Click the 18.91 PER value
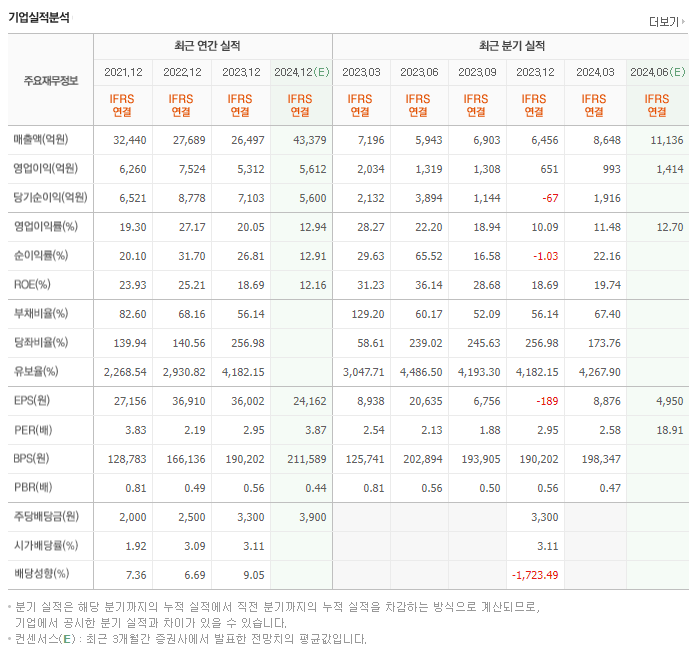 click(670, 430)
